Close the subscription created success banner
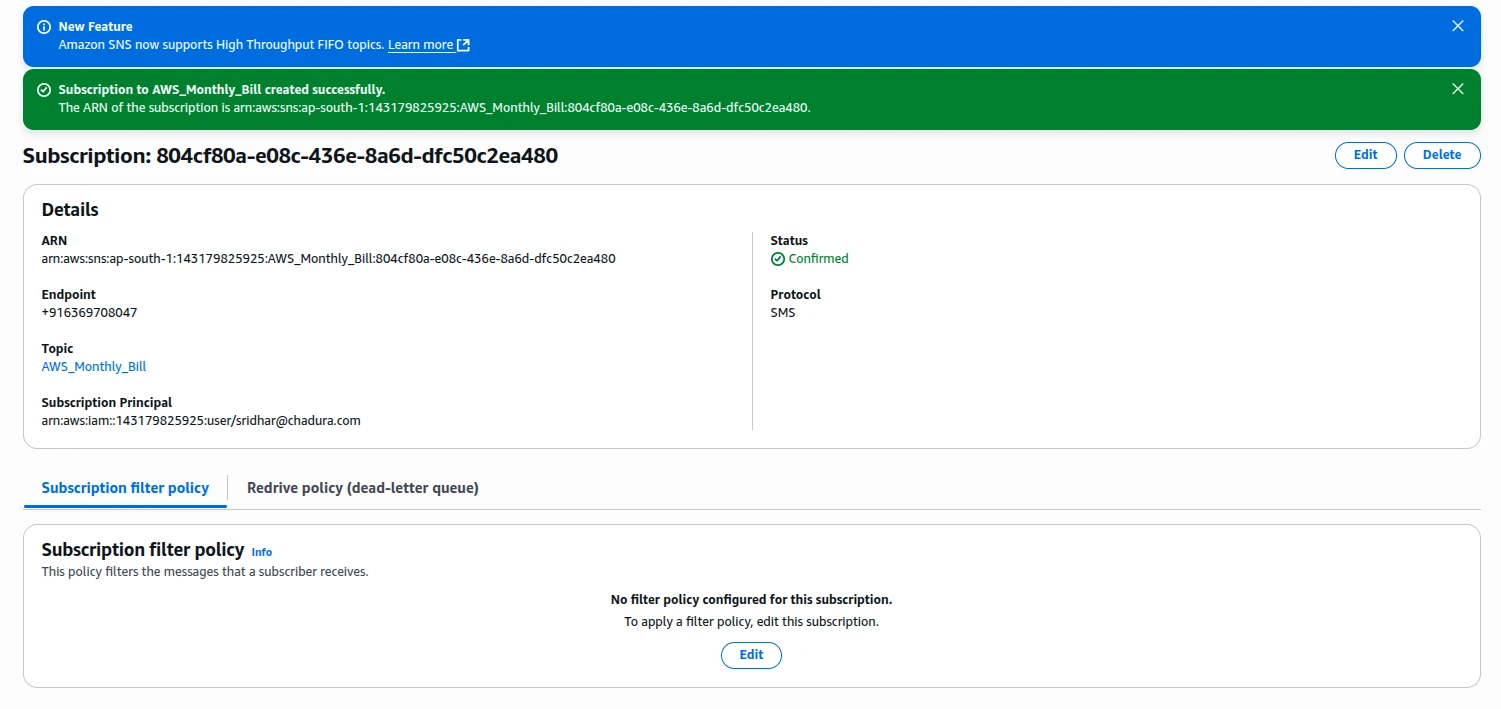This screenshot has height=709, width=1501. [1457, 89]
